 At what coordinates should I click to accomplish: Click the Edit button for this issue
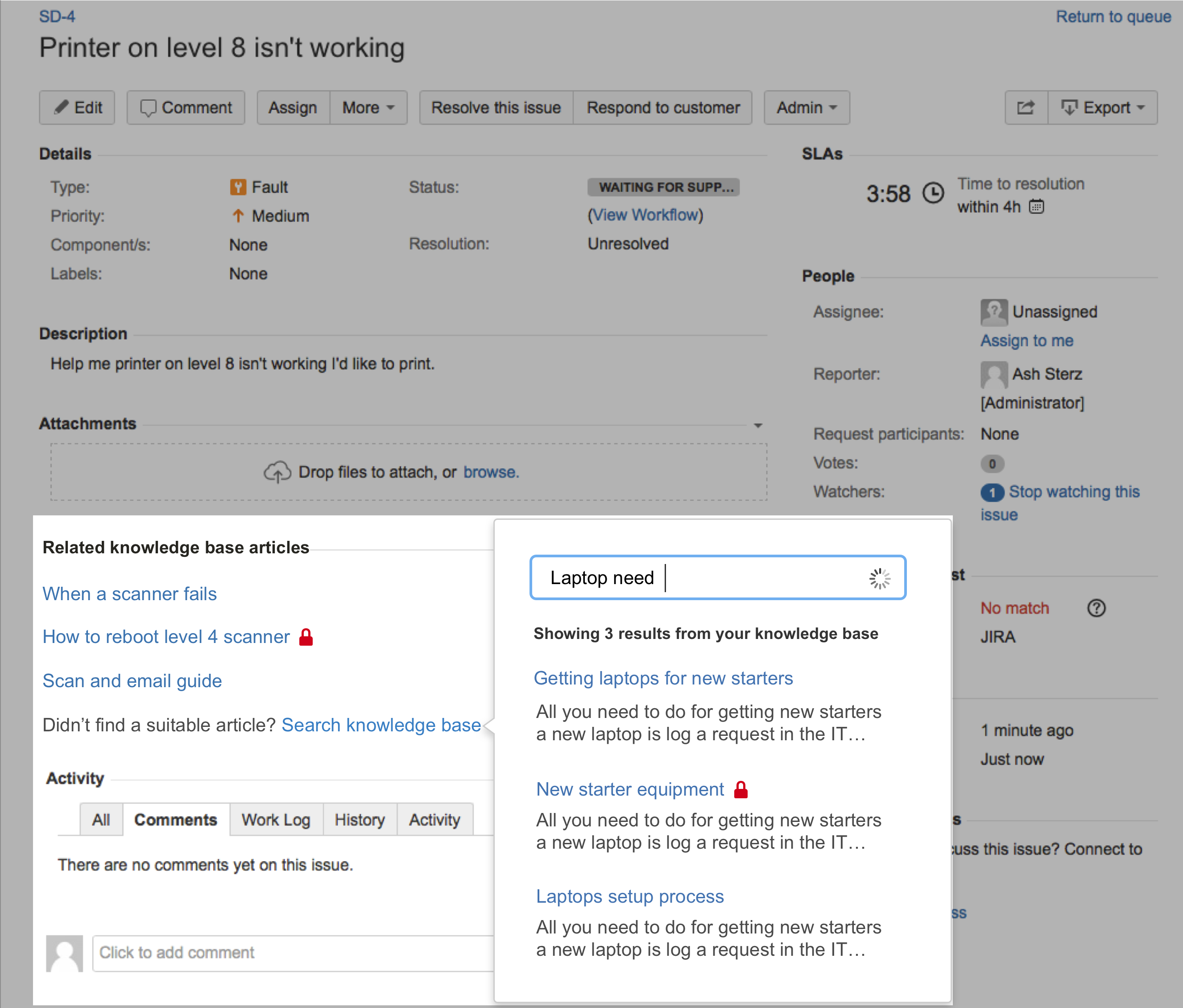point(79,107)
